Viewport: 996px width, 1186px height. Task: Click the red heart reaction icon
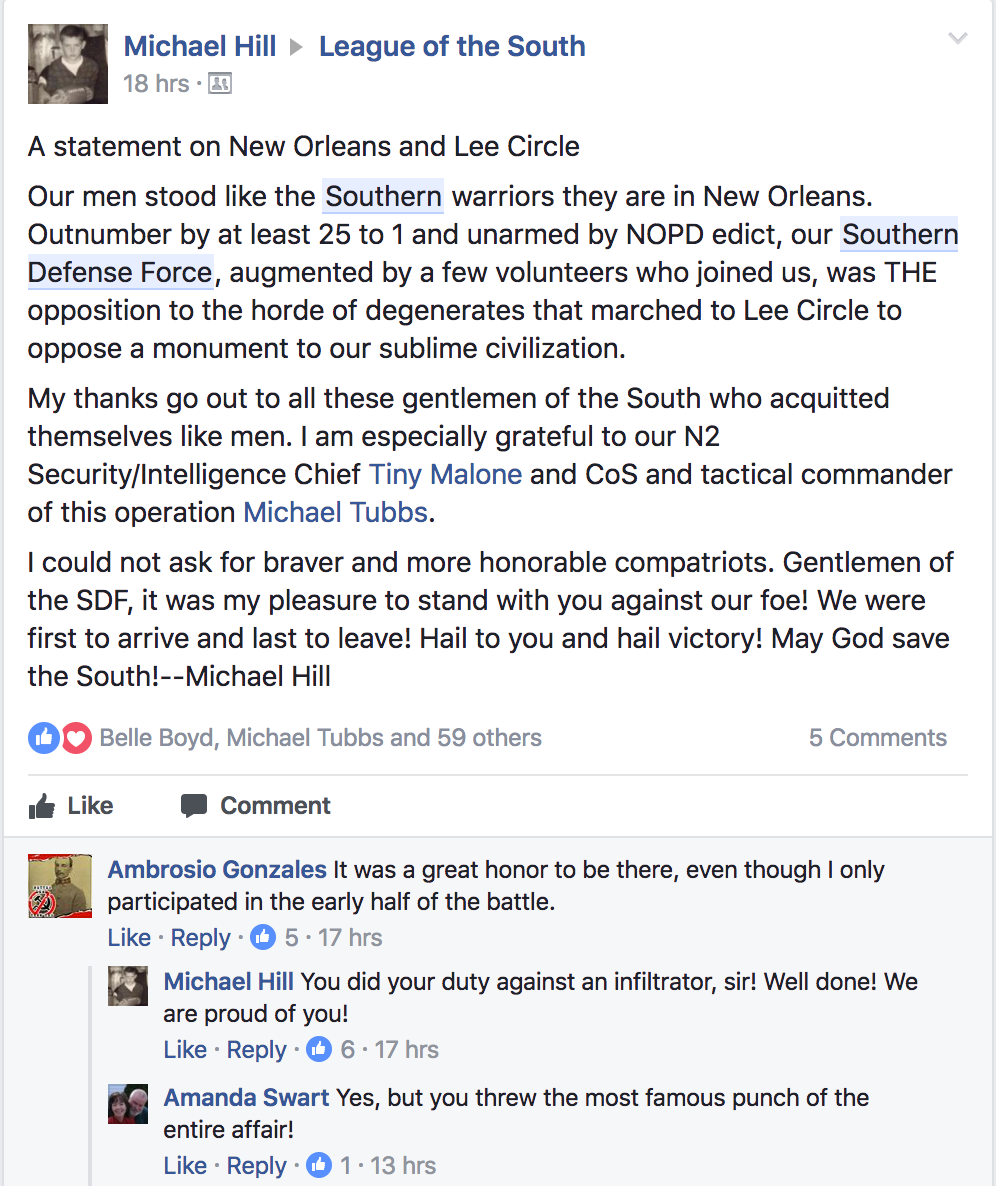click(x=76, y=737)
